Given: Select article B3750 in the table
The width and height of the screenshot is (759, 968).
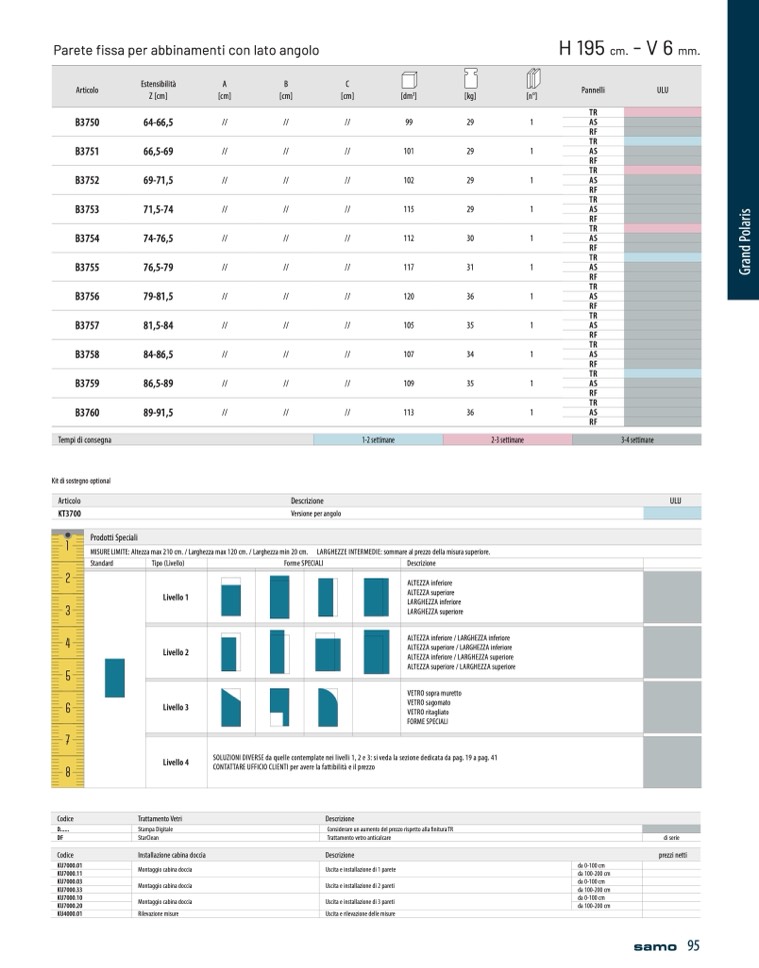Looking at the screenshot, I should point(87,122).
